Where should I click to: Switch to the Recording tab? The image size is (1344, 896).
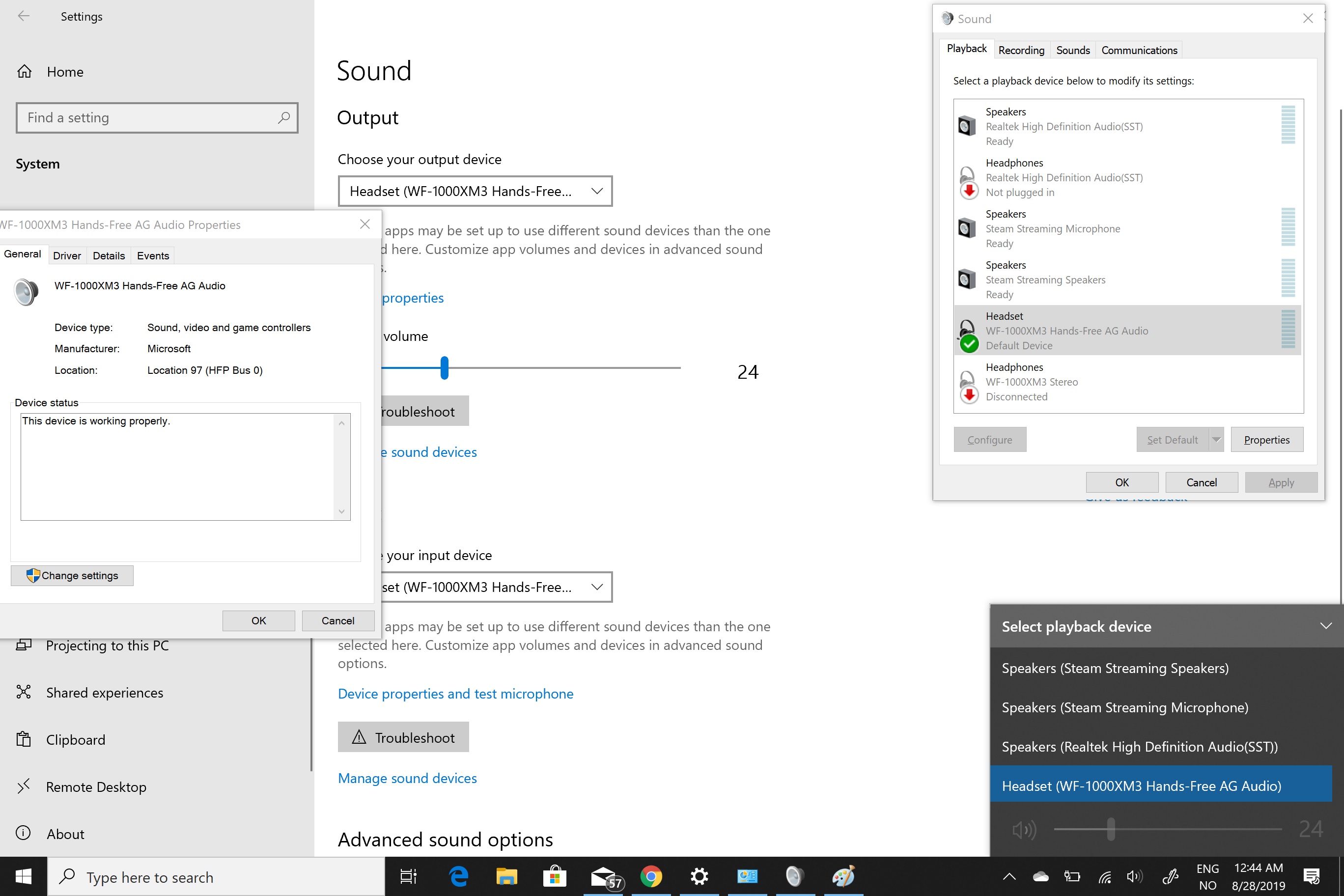[x=1021, y=50]
